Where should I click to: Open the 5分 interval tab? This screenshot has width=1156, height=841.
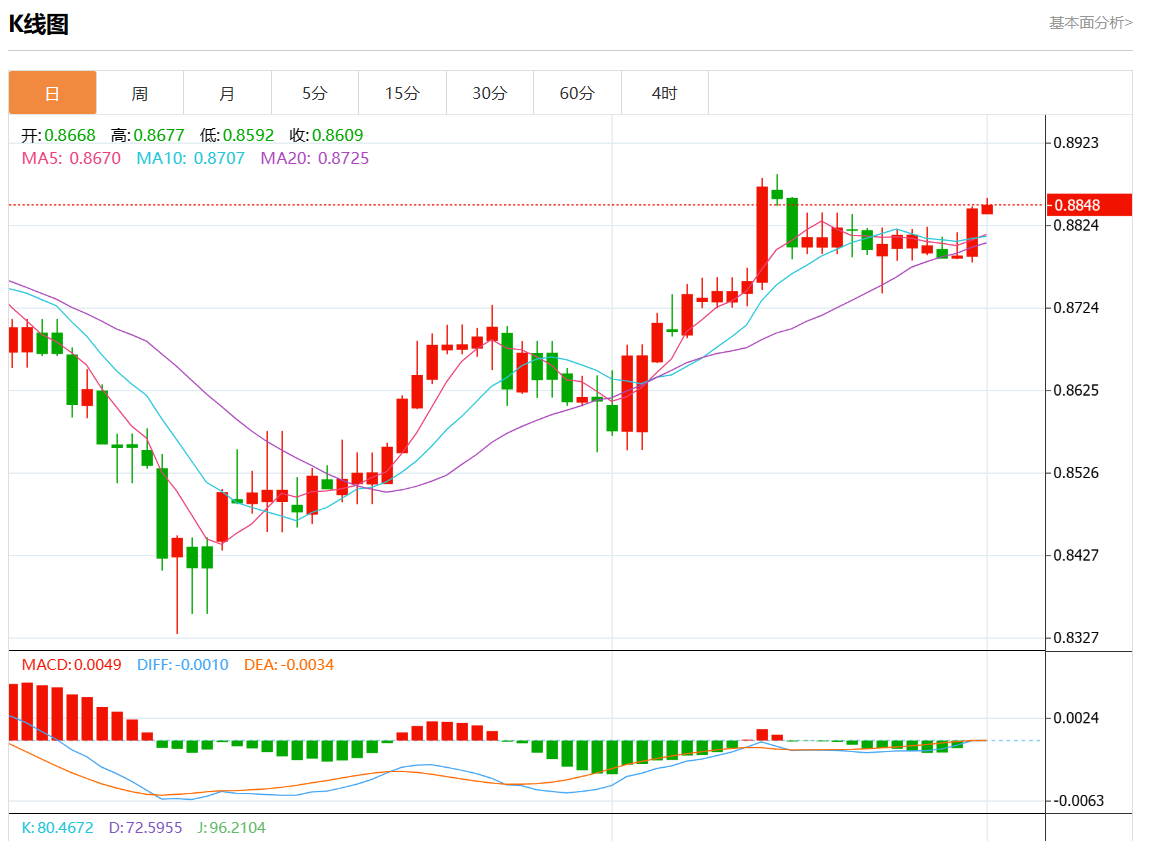[x=314, y=93]
